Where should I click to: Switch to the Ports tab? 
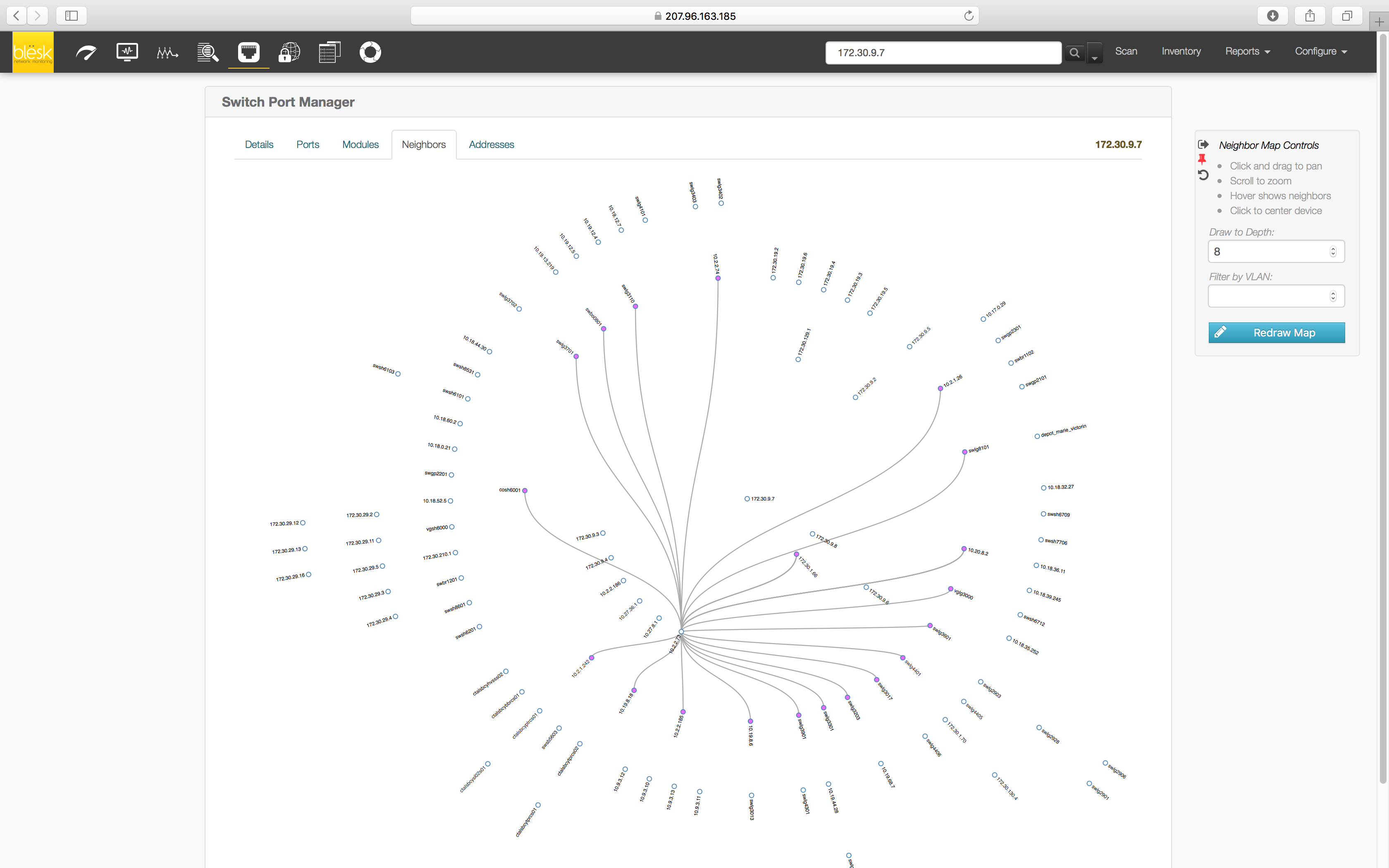pos(308,145)
